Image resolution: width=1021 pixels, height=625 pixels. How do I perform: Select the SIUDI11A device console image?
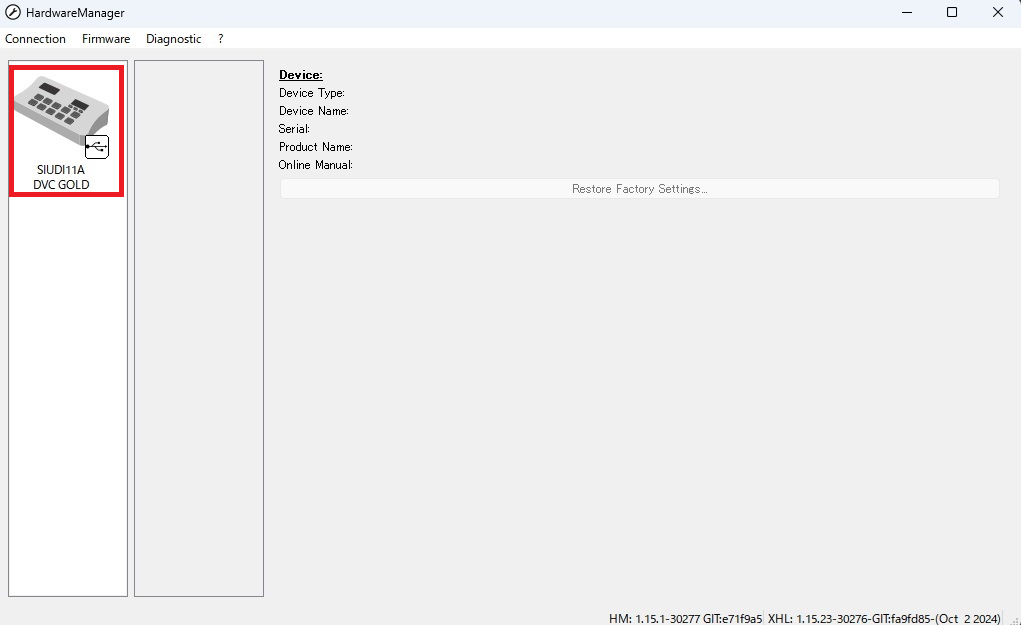(x=60, y=108)
